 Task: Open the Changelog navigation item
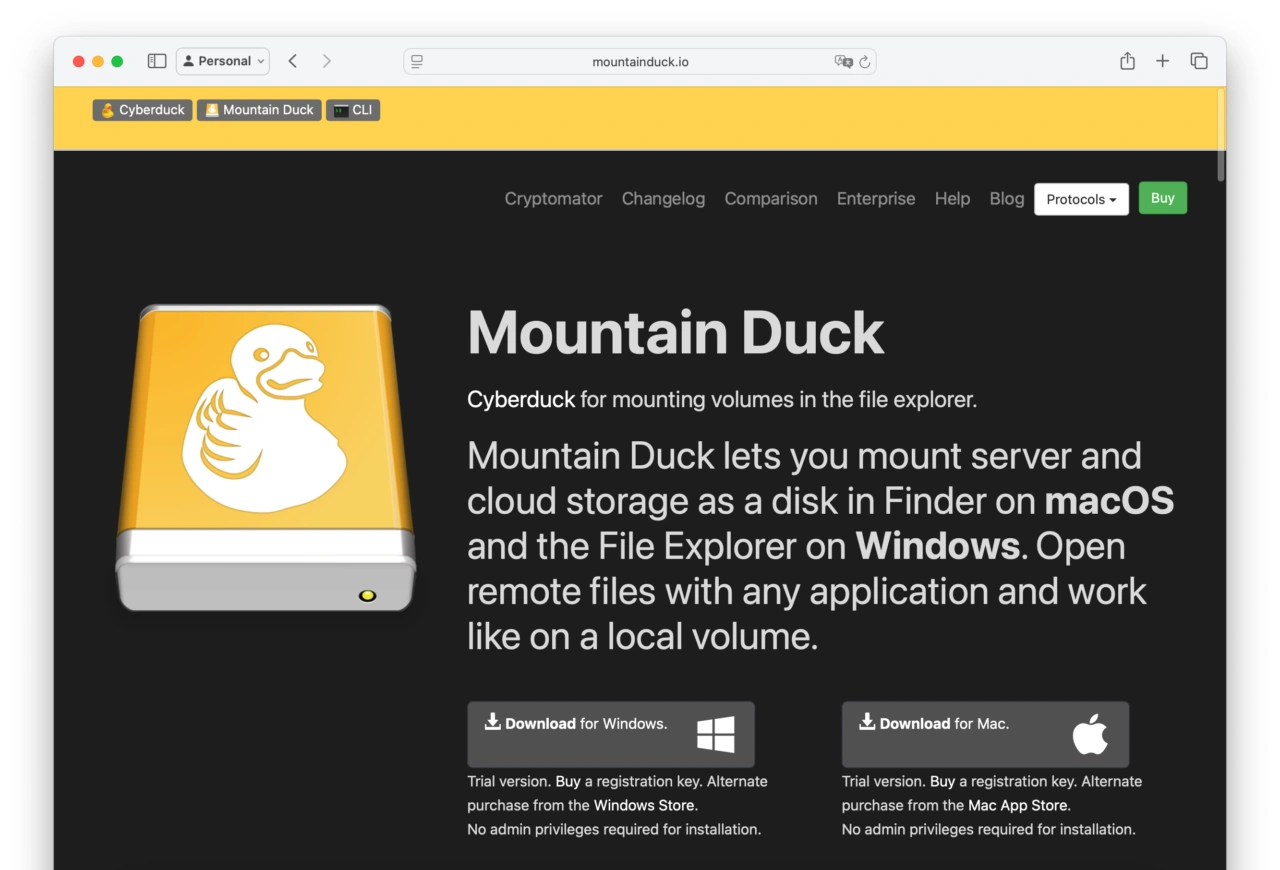[663, 199]
